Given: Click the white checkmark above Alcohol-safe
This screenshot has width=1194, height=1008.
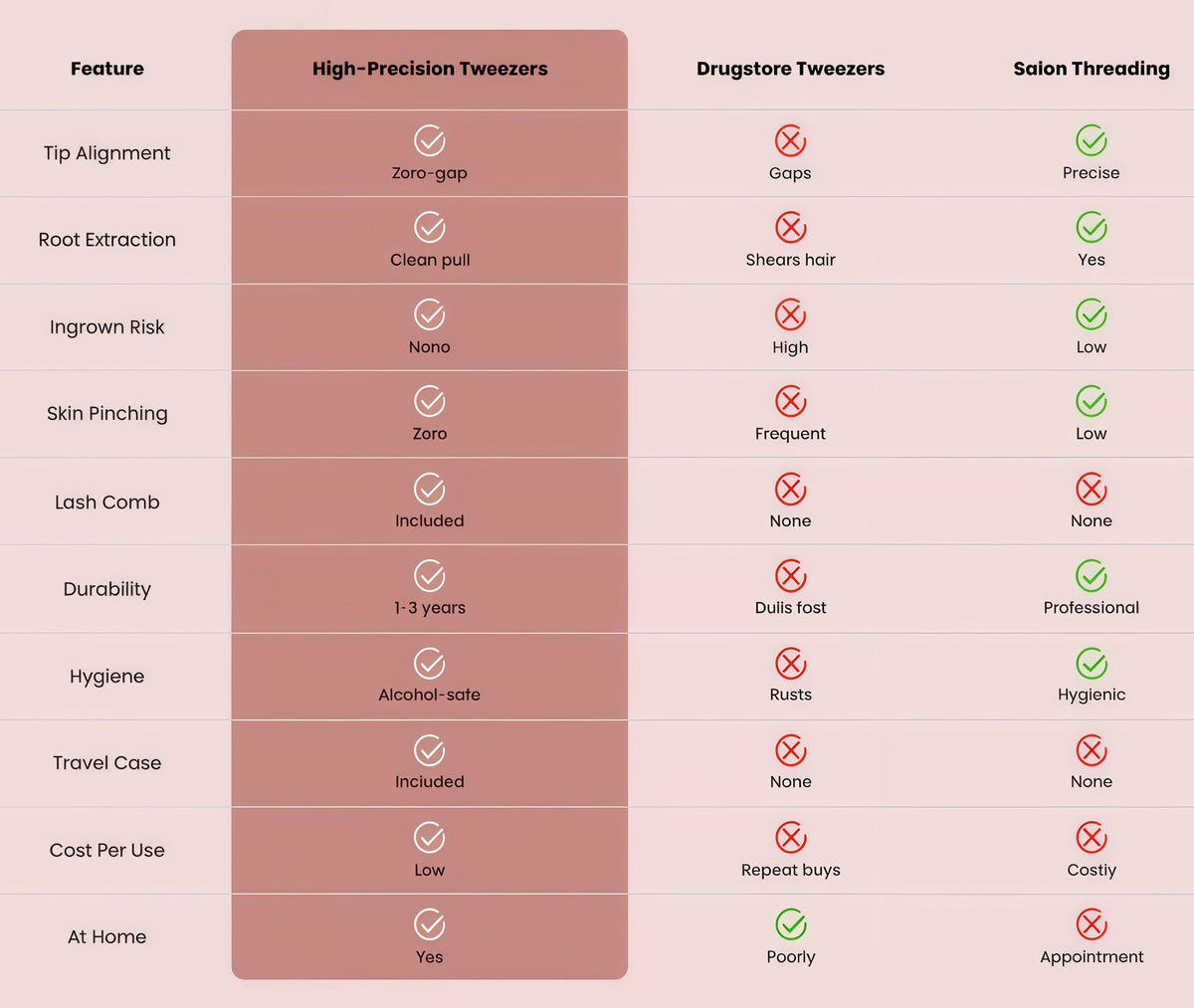Looking at the screenshot, I should pyautogui.click(x=430, y=663).
